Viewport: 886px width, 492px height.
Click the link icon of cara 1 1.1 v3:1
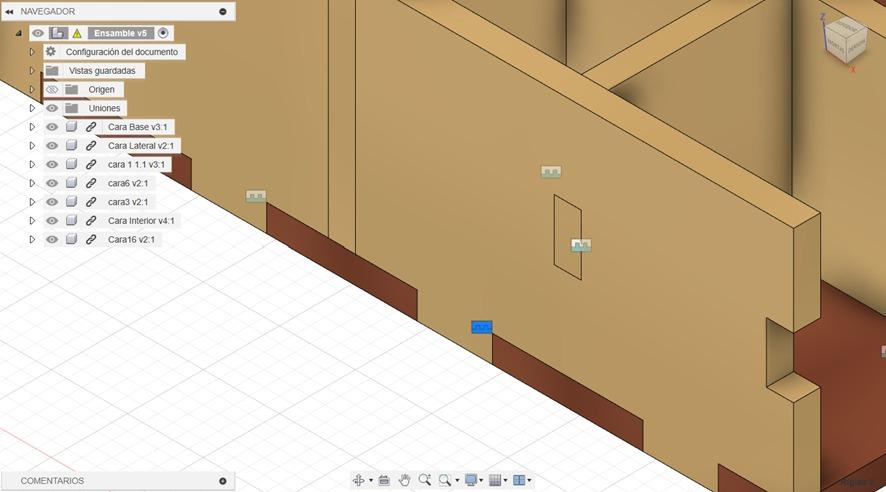coord(90,164)
